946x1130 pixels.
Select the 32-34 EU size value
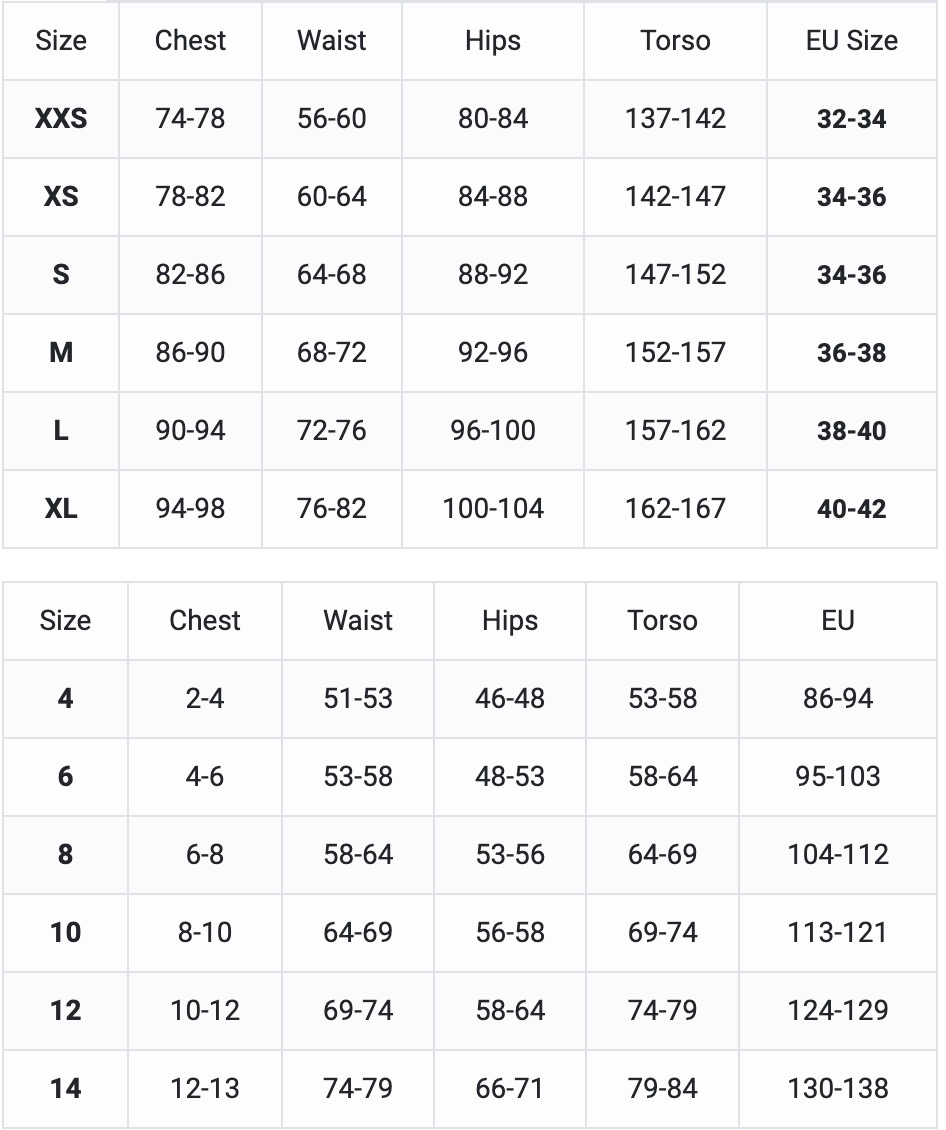point(851,119)
